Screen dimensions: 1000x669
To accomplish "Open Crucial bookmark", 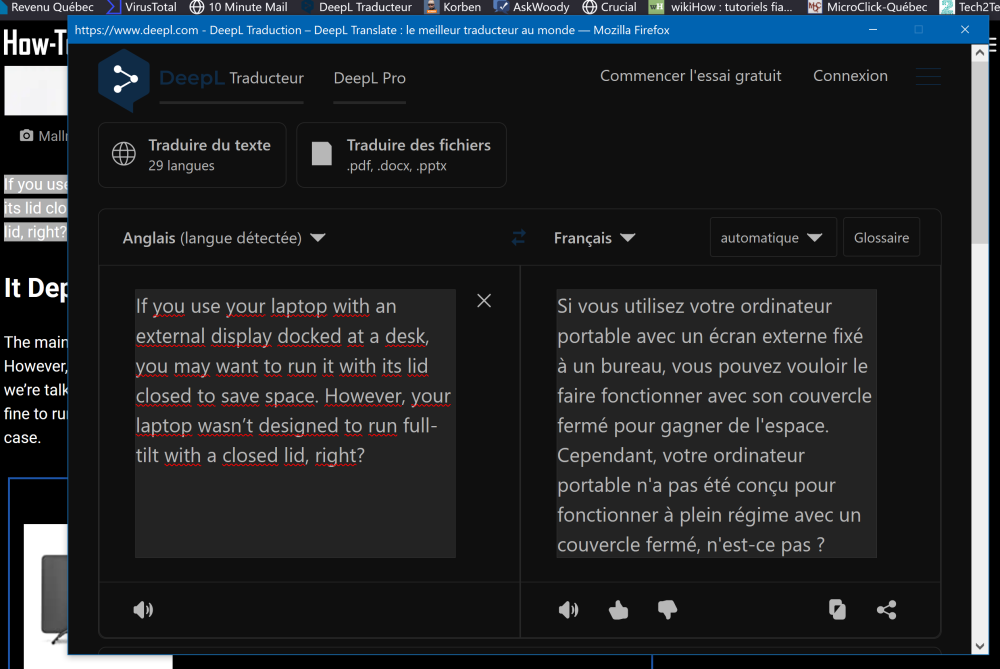I will [x=610, y=7].
